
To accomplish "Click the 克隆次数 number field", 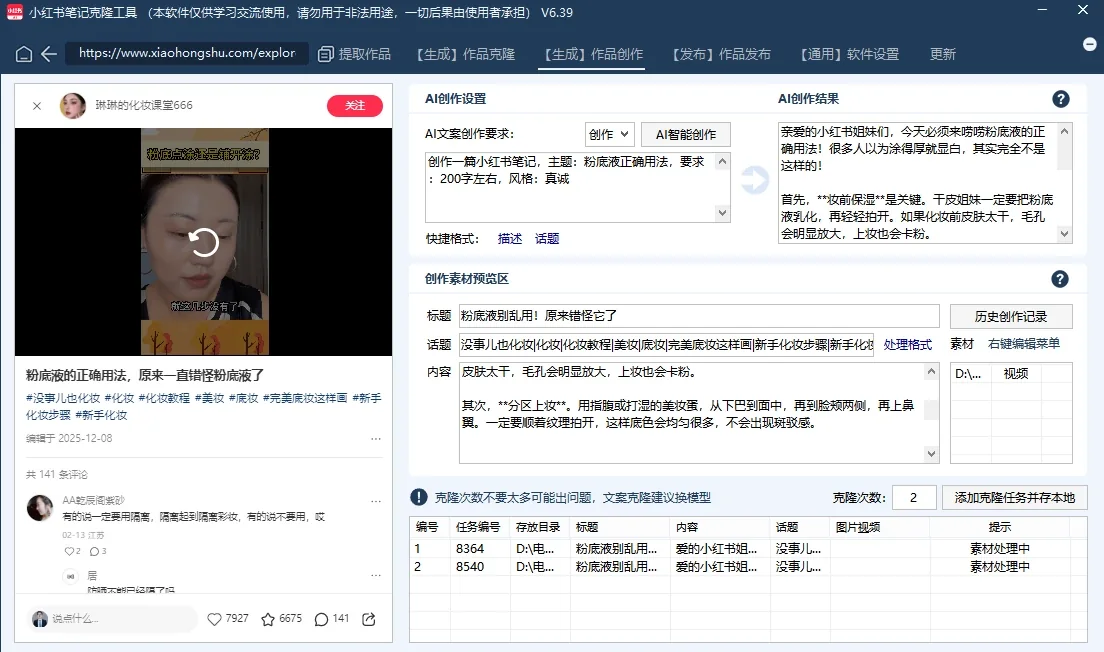I will 914,498.
